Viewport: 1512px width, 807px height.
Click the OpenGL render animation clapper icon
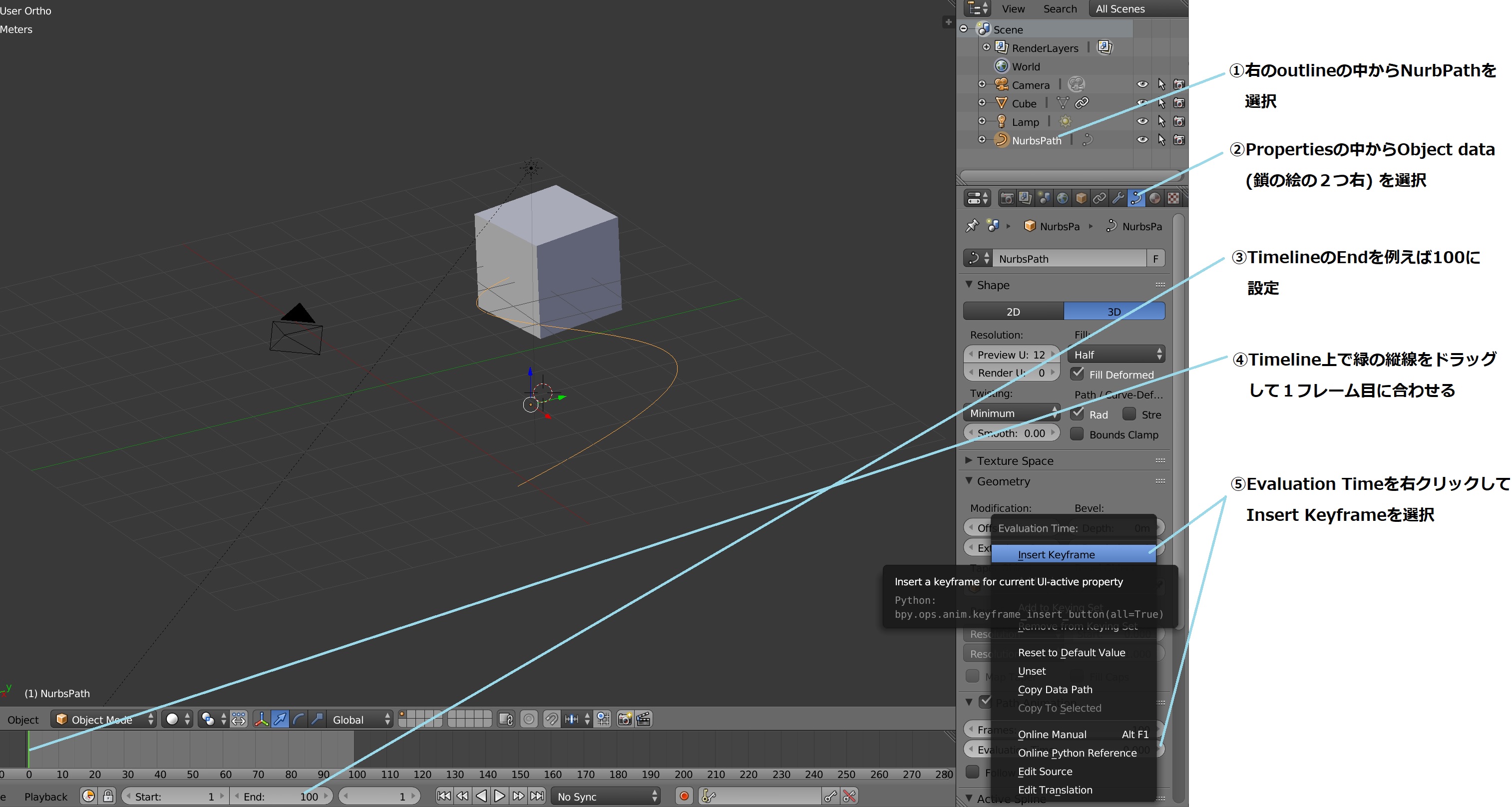pos(644,719)
